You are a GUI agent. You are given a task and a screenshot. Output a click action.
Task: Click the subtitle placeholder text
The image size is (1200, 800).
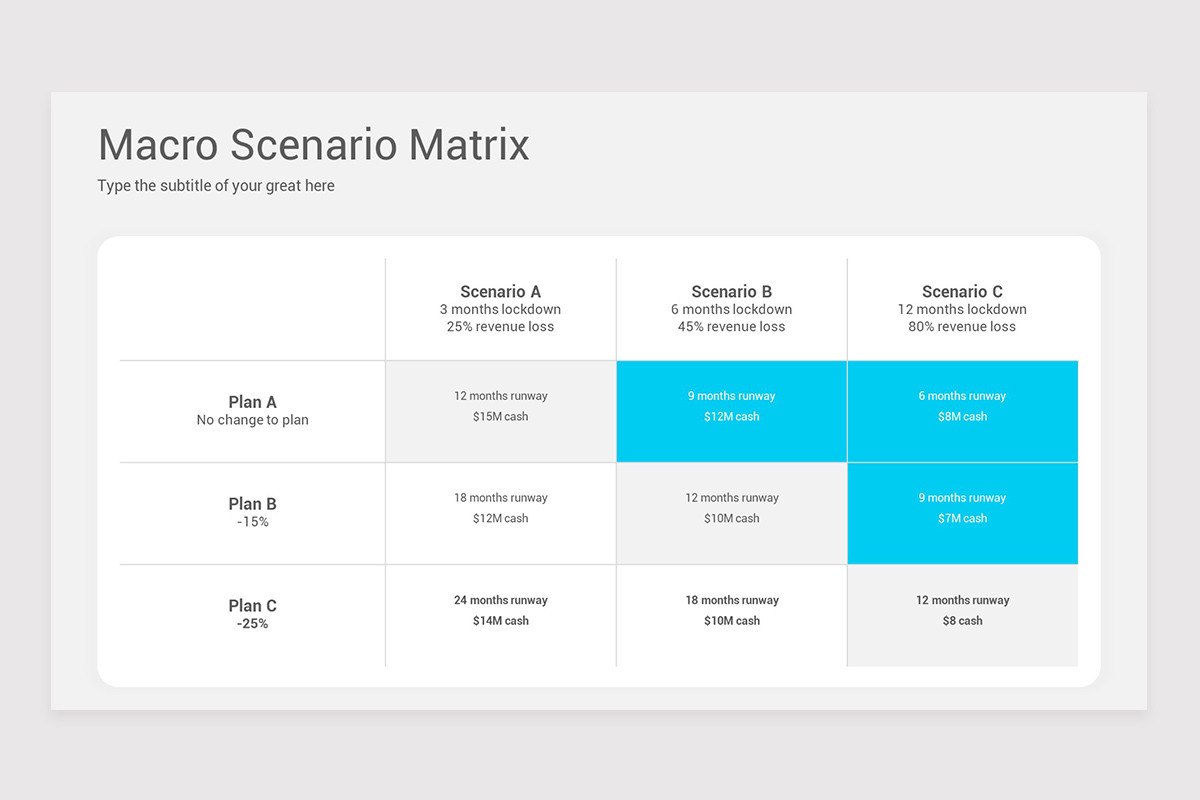click(216, 186)
